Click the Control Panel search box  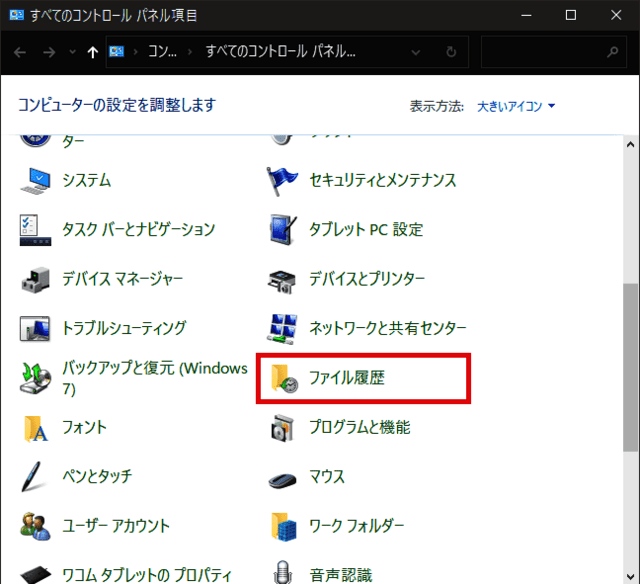[545, 52]
